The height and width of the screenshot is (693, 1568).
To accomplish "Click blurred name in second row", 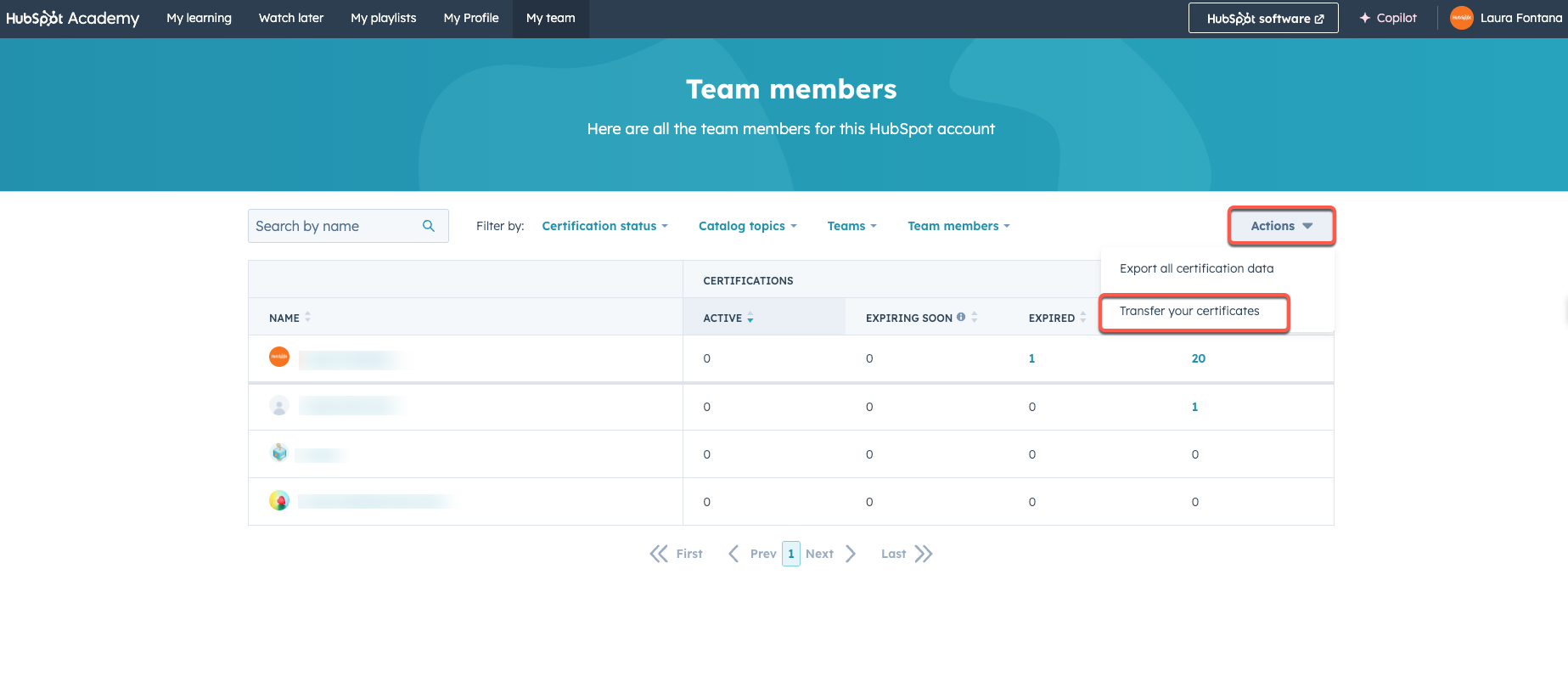I will pyautogui.click(x=351, y=406).
